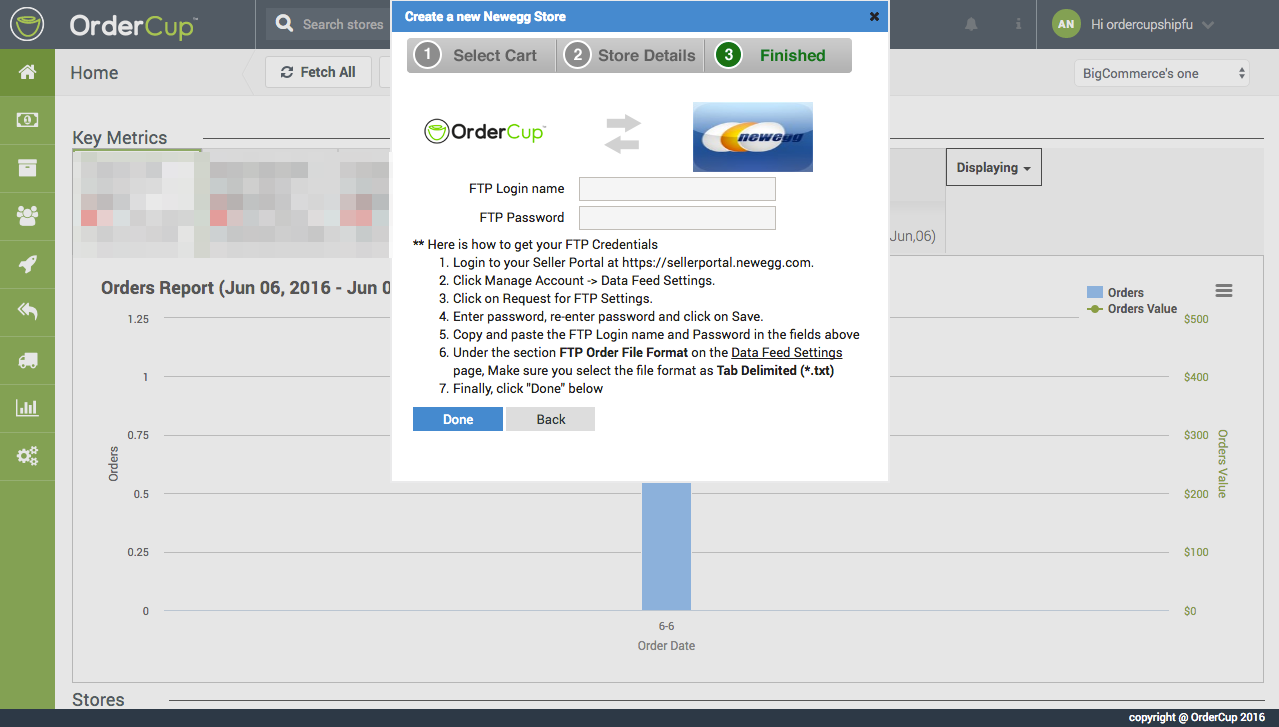Screen dimensions: 1279x727
Task: Click the '6-6' order date axis label
Action: click(x=666, y=627)
